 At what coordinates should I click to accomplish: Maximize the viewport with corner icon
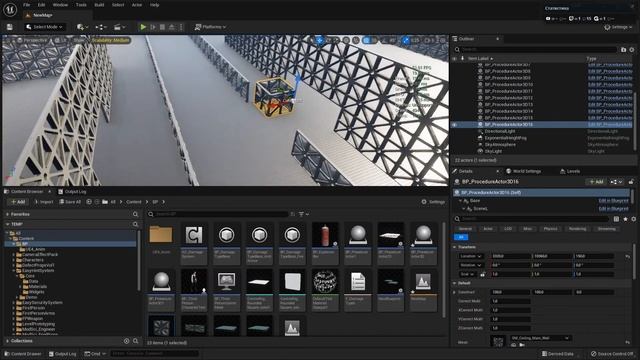[443, 40]
